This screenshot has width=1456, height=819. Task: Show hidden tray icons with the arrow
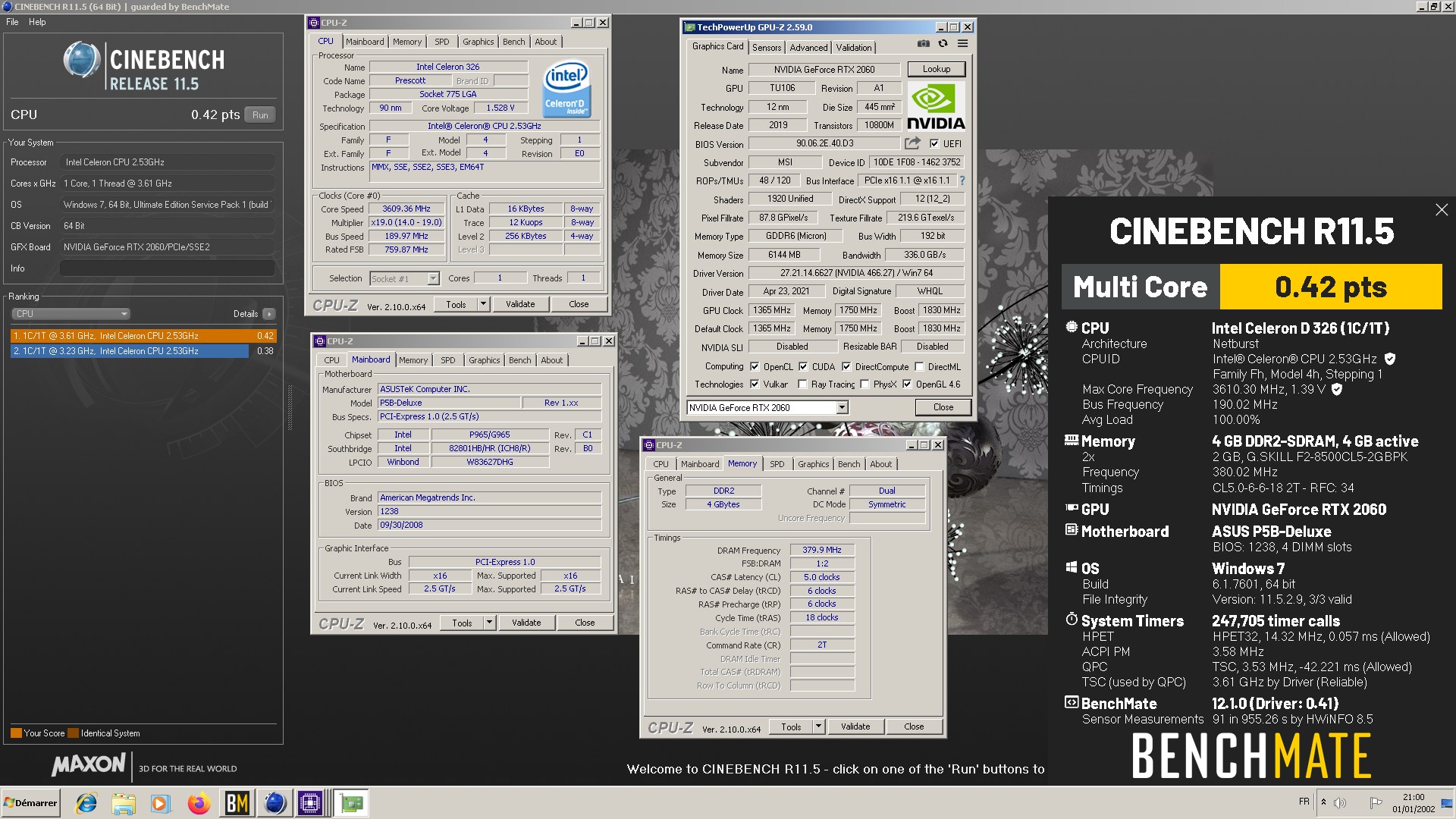pyautogui.click(x=1323, y=802)
